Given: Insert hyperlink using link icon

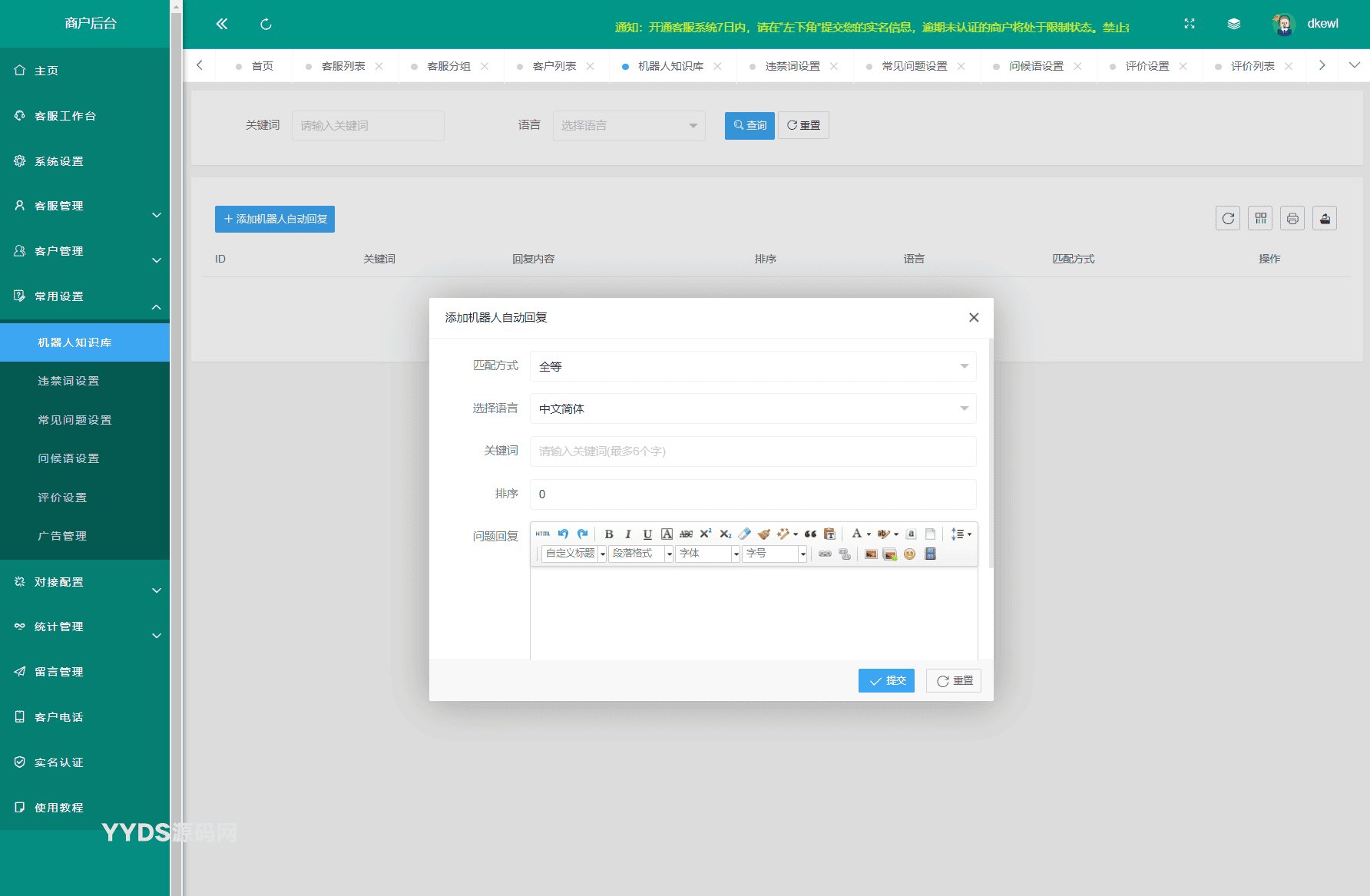Looking at the screenshot, I should click(825, 554).
